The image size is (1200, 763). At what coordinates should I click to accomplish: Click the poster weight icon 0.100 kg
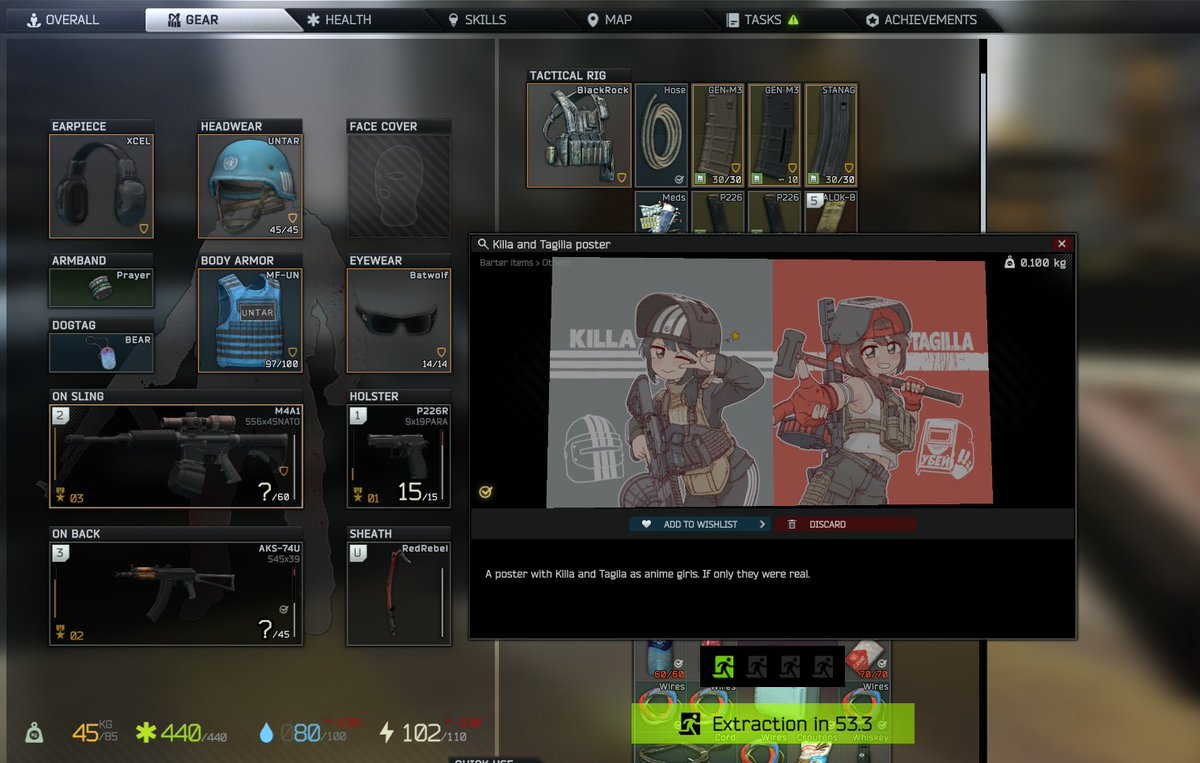pyautogui.click(x=1010, y=263)
